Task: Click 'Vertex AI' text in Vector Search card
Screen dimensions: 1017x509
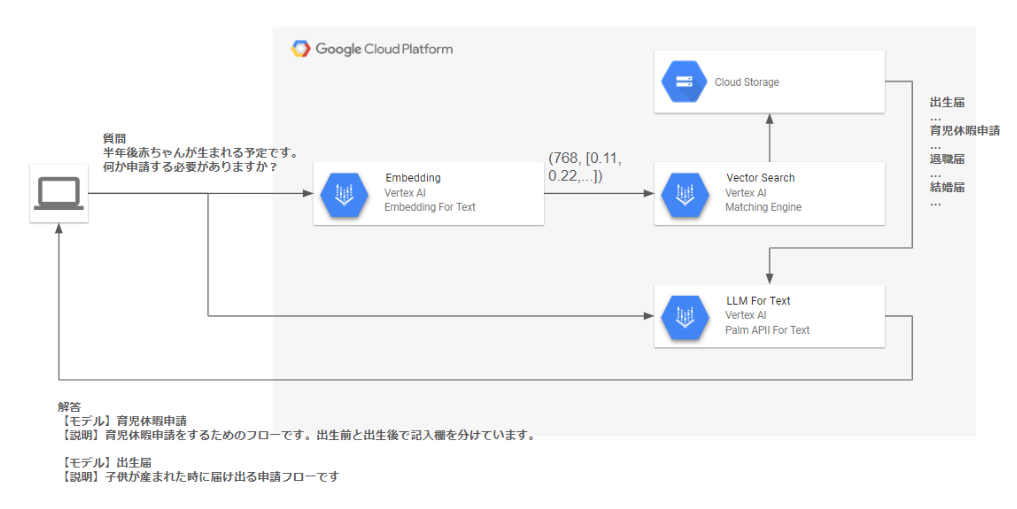Action: 746,193
